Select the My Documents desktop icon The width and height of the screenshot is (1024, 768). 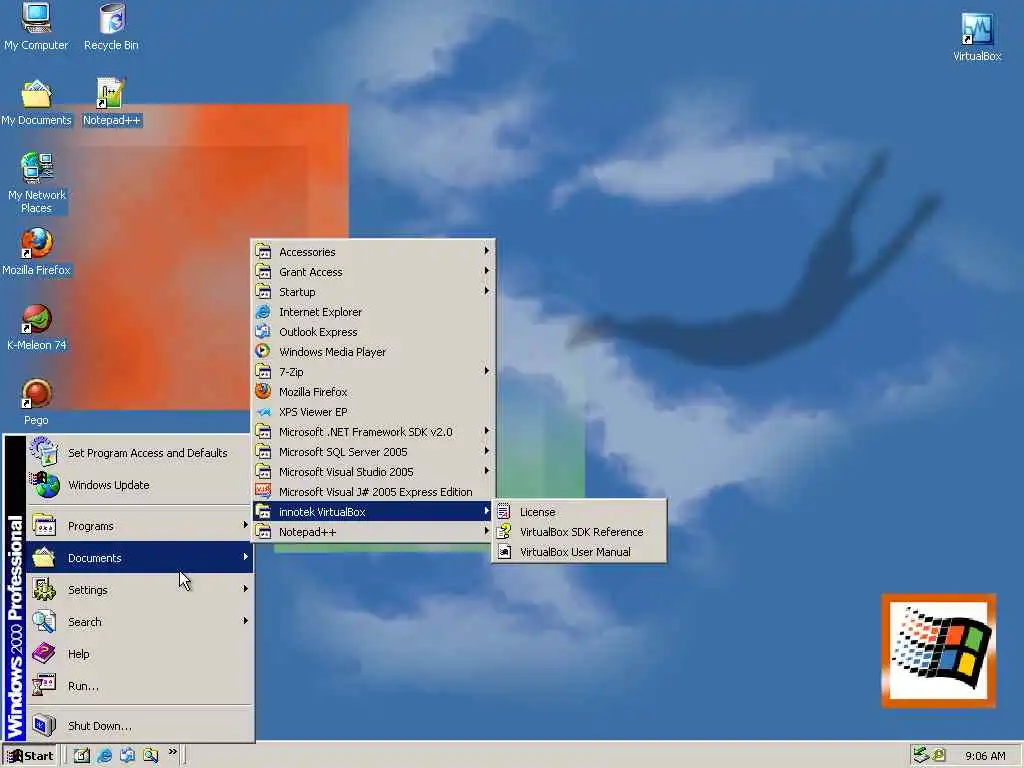[36, 102]
